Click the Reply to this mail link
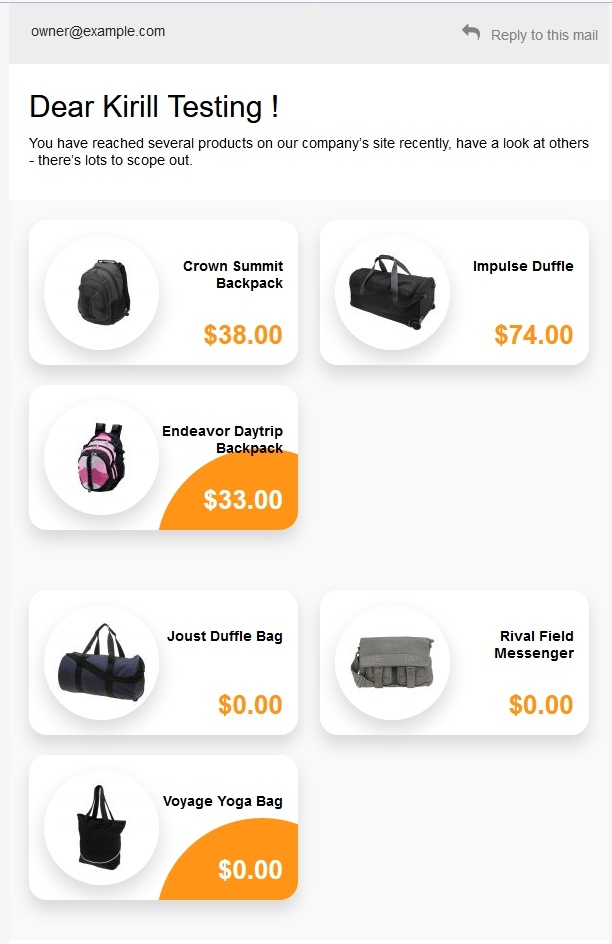Viewport: 612px width, 944px height. pyautogui.click(x=544, y=36)
